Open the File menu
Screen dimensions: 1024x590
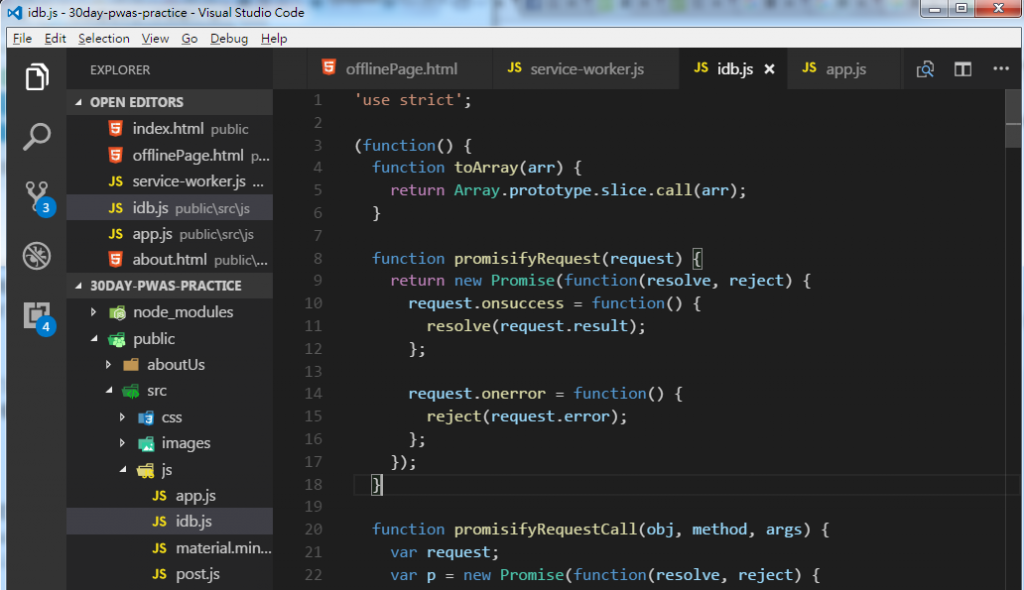22,39
